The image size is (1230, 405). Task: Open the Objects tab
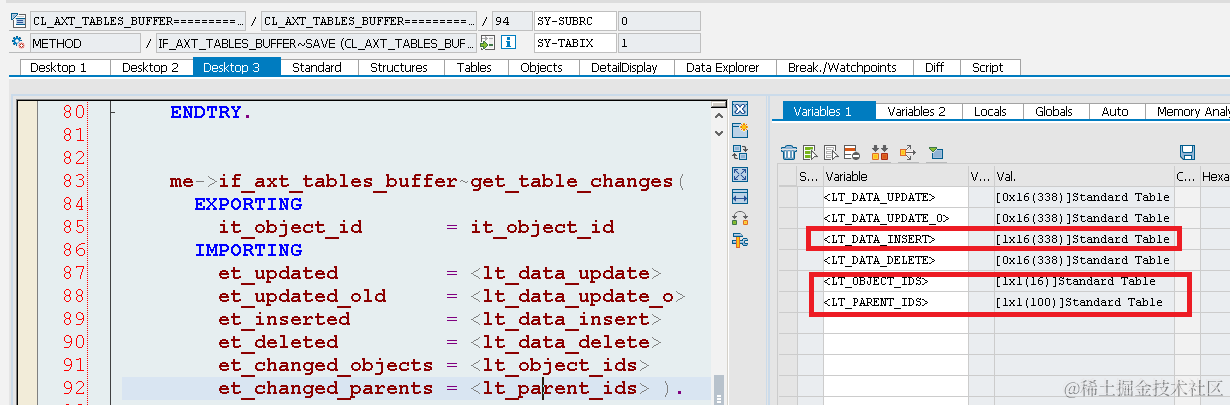tap(541, 67)
